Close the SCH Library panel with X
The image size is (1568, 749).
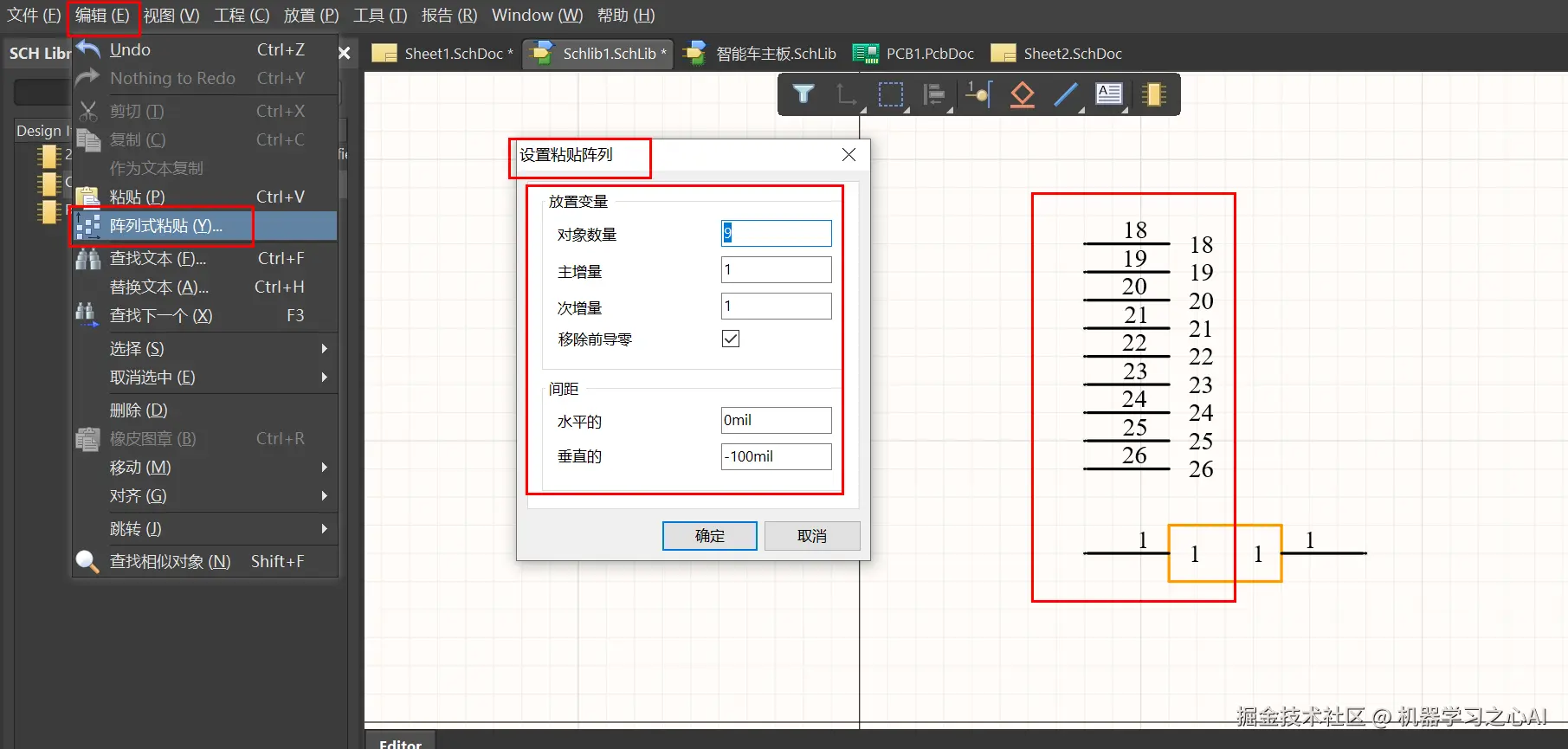[x=344, y=53]
